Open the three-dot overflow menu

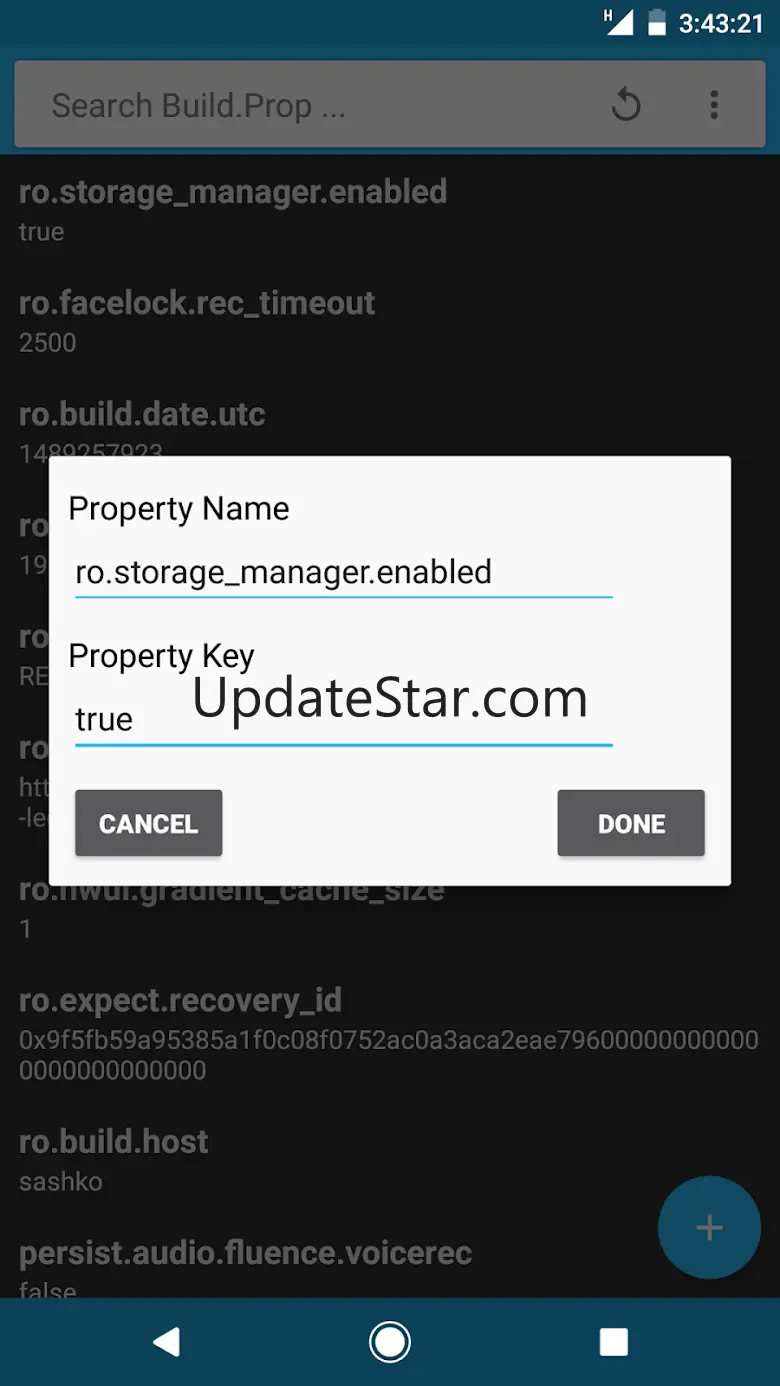(714, 104)
